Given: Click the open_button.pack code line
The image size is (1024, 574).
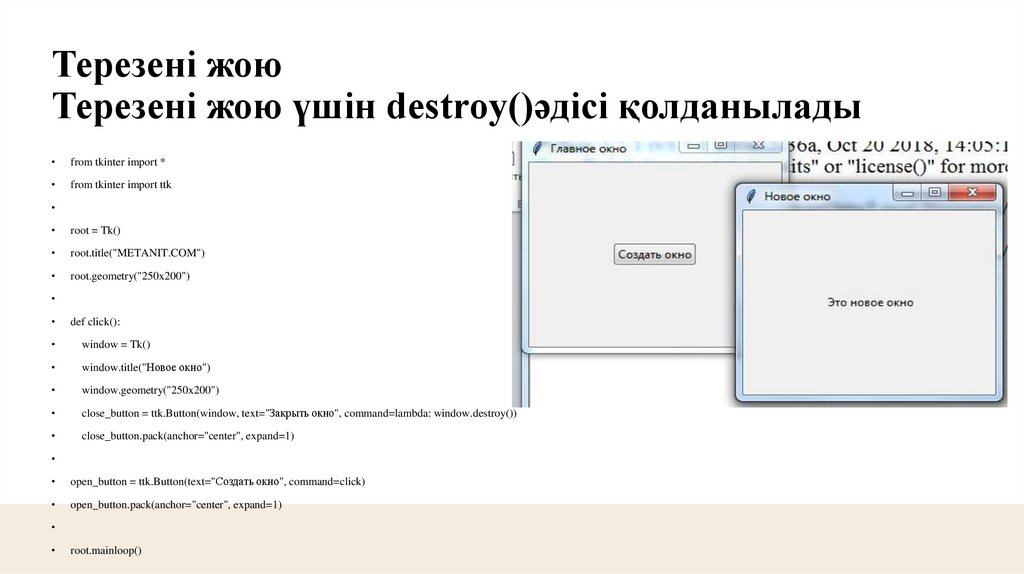Looking at the screenshot, I should [176, 504].
